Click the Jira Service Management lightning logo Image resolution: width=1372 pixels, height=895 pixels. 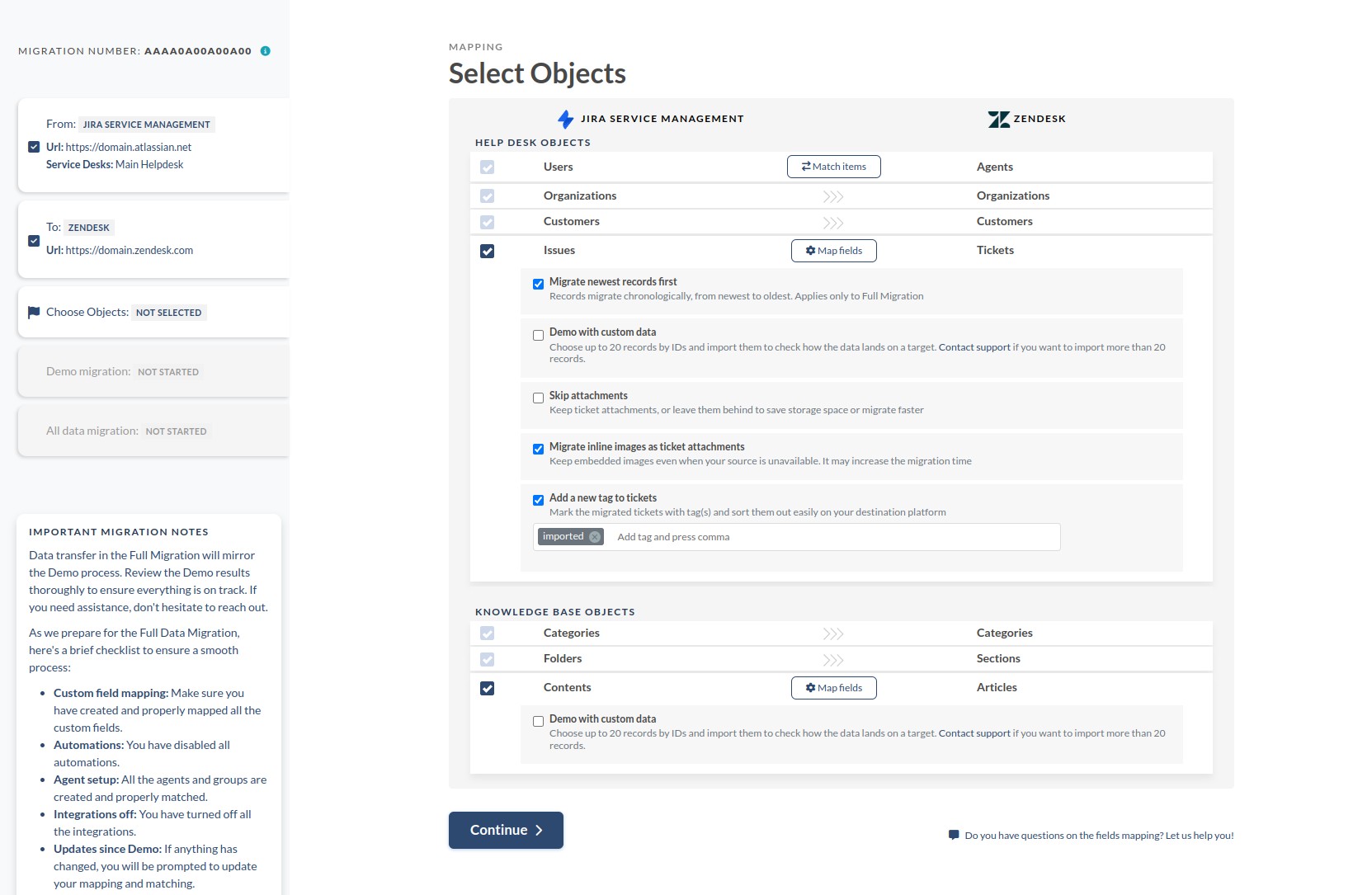tap(566, 119)
